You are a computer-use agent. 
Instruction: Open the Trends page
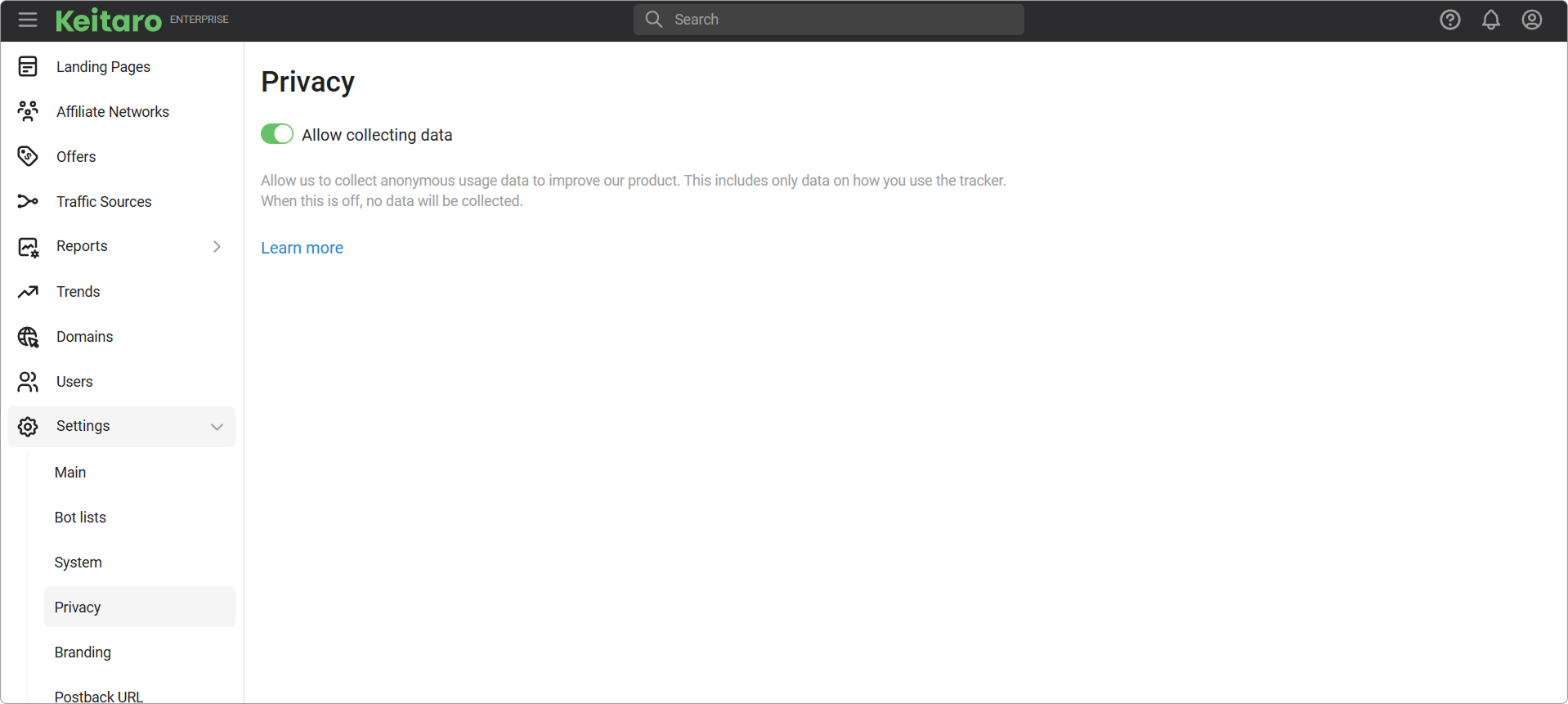coord(78,292)
